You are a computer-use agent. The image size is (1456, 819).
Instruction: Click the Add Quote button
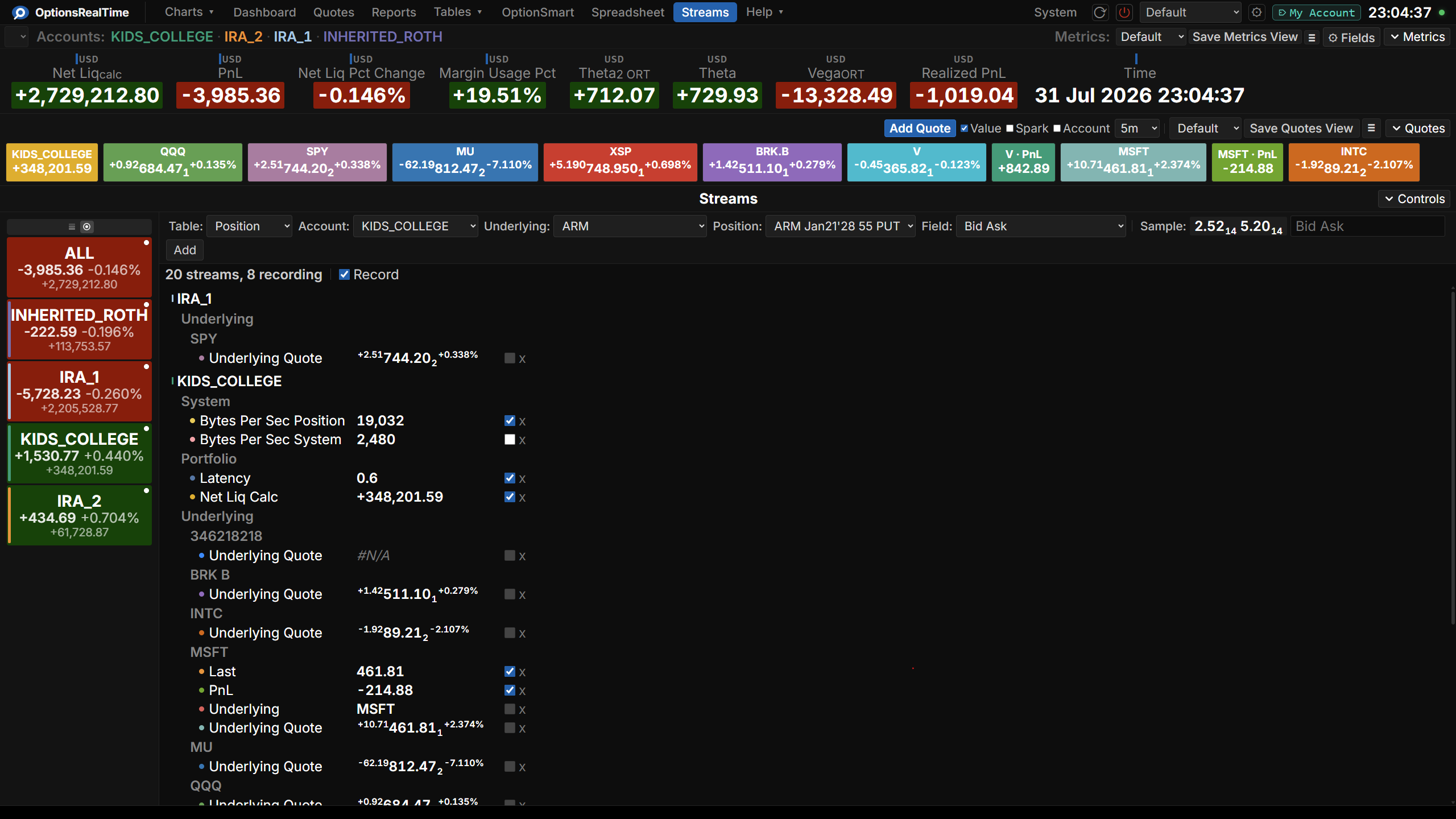(x=920, y=129)
